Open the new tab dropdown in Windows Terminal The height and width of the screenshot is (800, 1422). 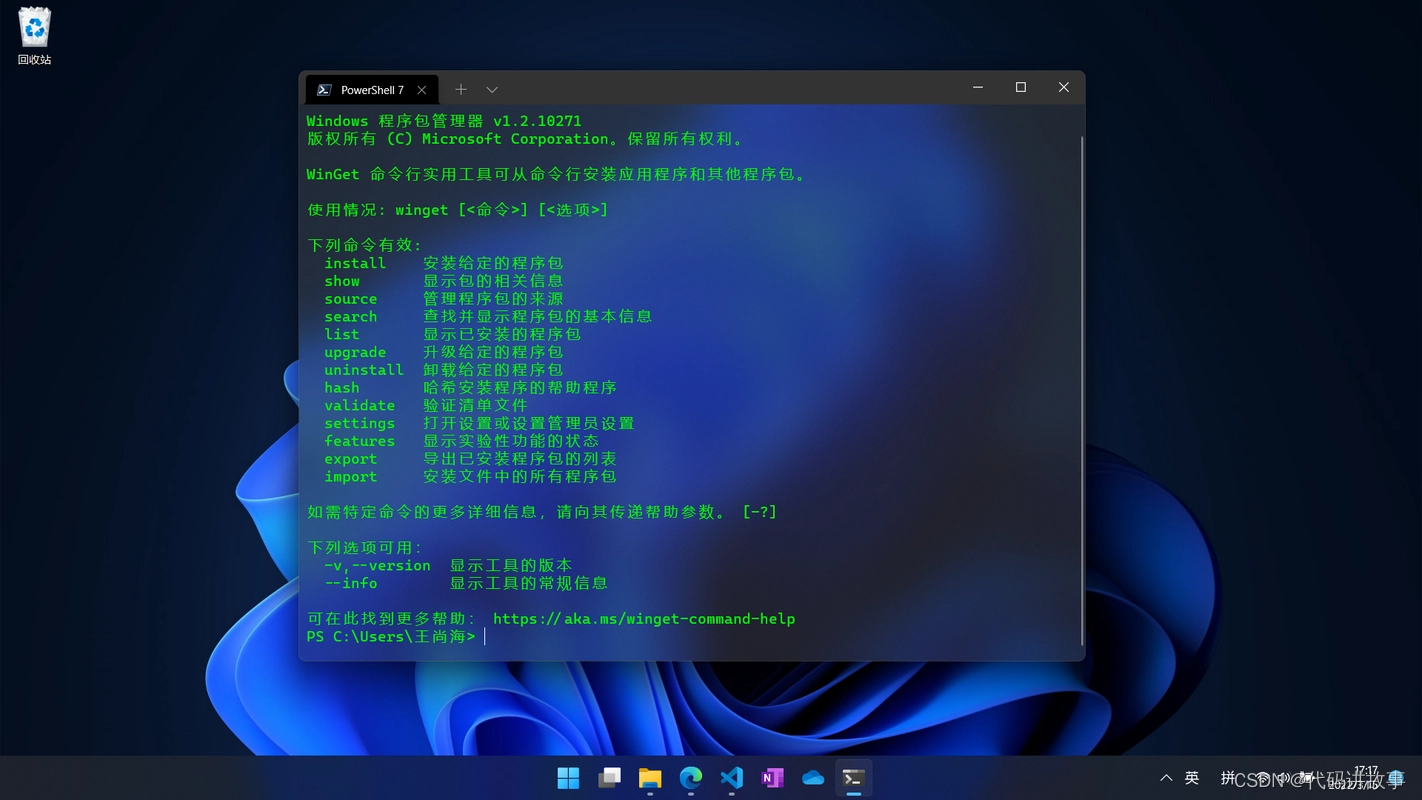(491, 89)
